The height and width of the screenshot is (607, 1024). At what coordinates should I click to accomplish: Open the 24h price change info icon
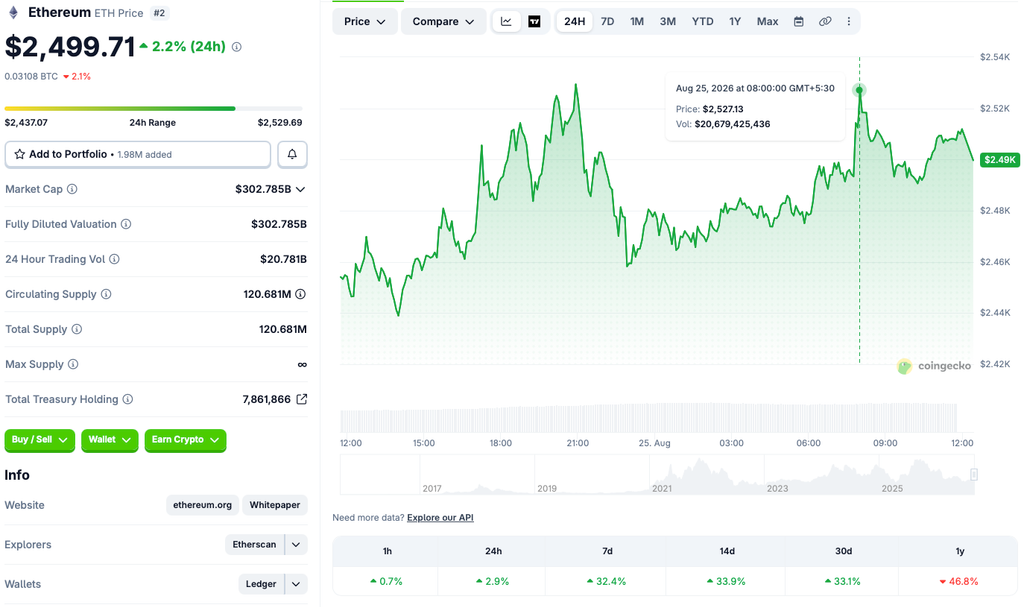coord(236,47)
